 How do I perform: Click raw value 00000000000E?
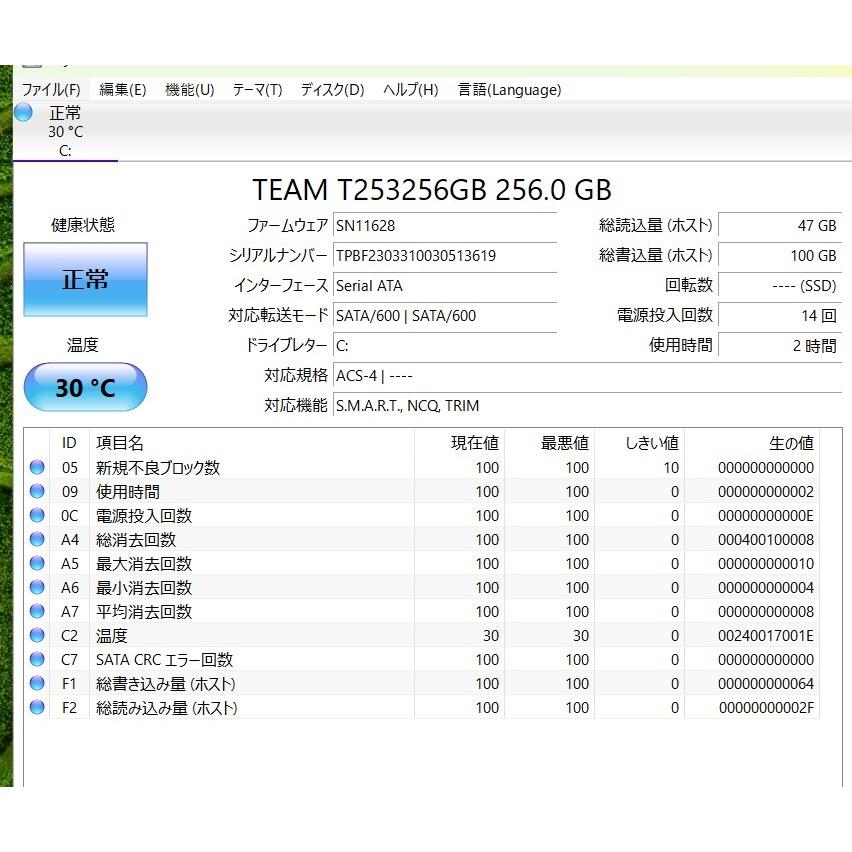766,516
